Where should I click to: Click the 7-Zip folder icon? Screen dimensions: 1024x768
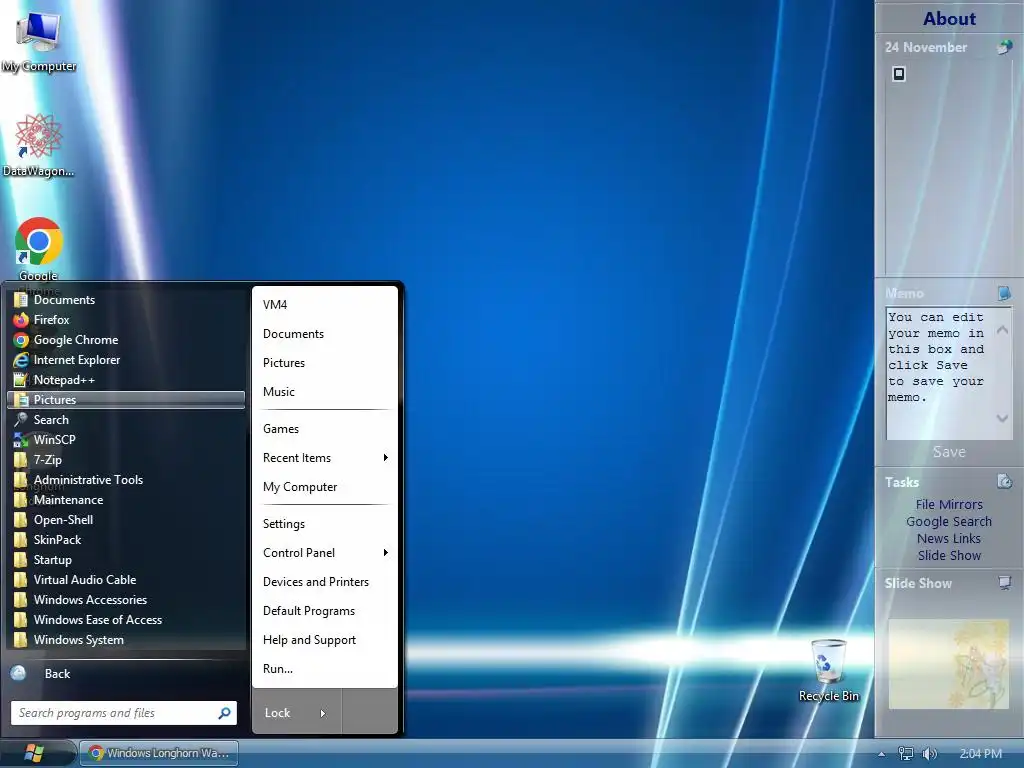click(21, 460)
